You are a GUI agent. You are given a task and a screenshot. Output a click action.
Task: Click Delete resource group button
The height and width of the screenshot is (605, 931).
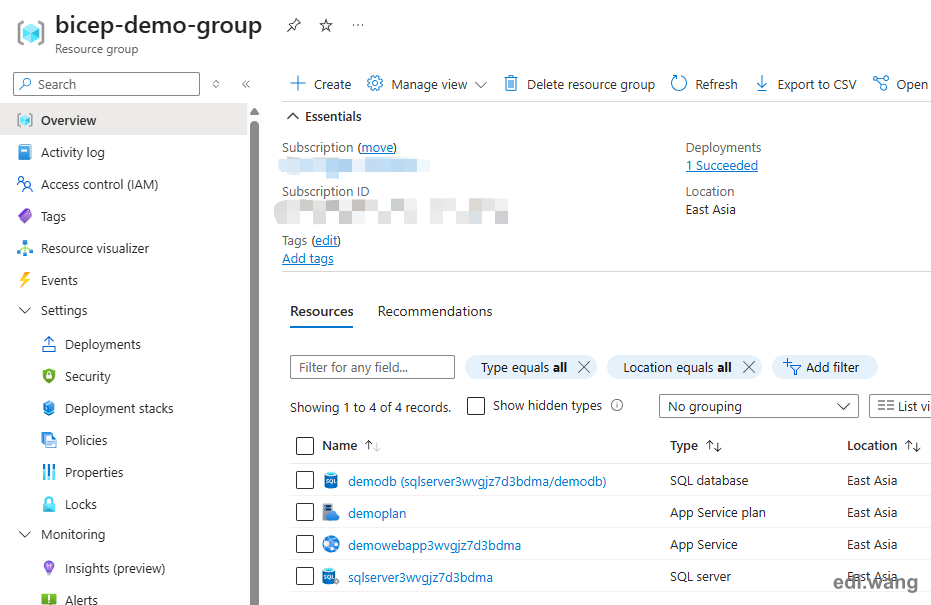580,84
